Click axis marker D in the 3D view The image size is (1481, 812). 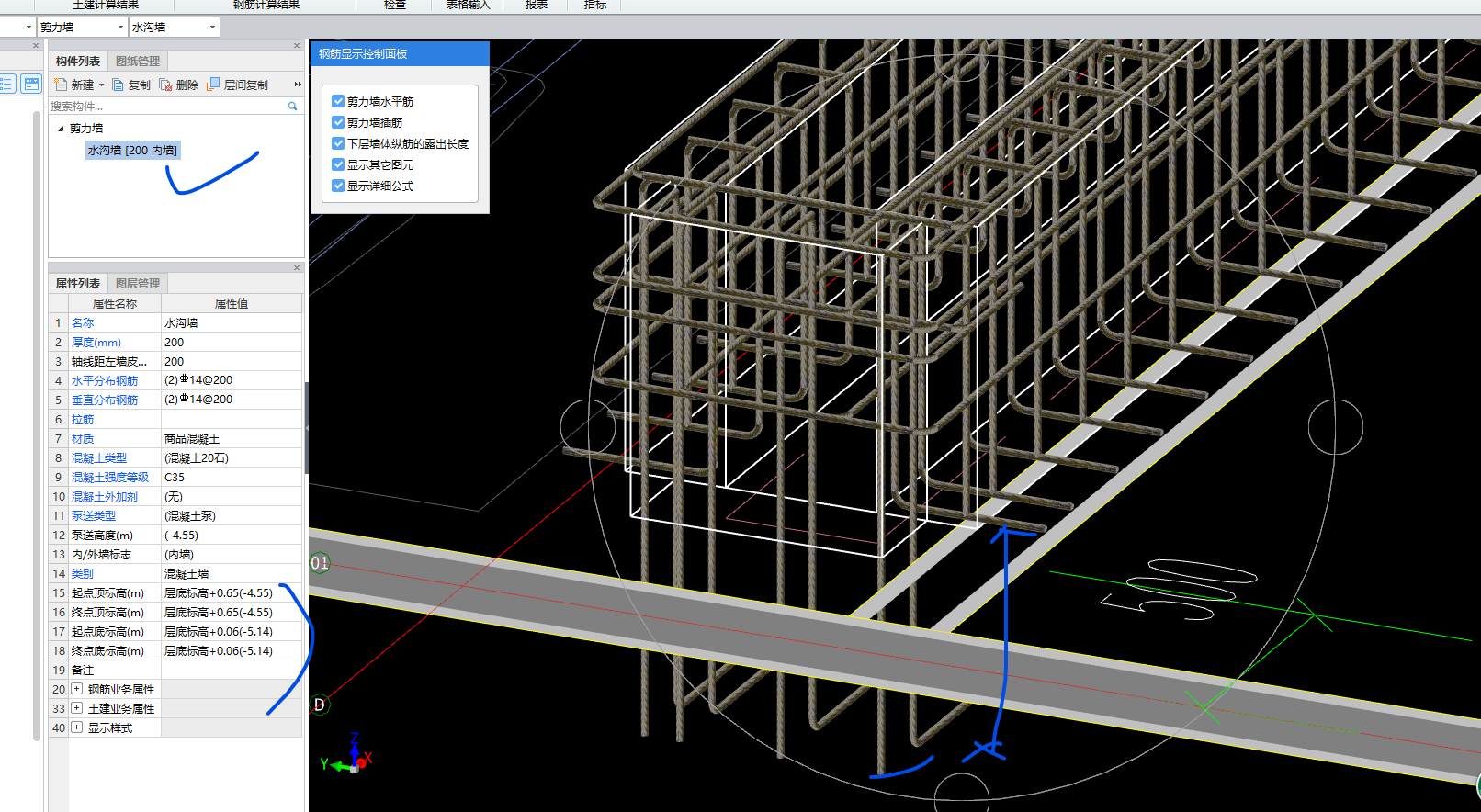pyautogui.click(x=320, y=705)
